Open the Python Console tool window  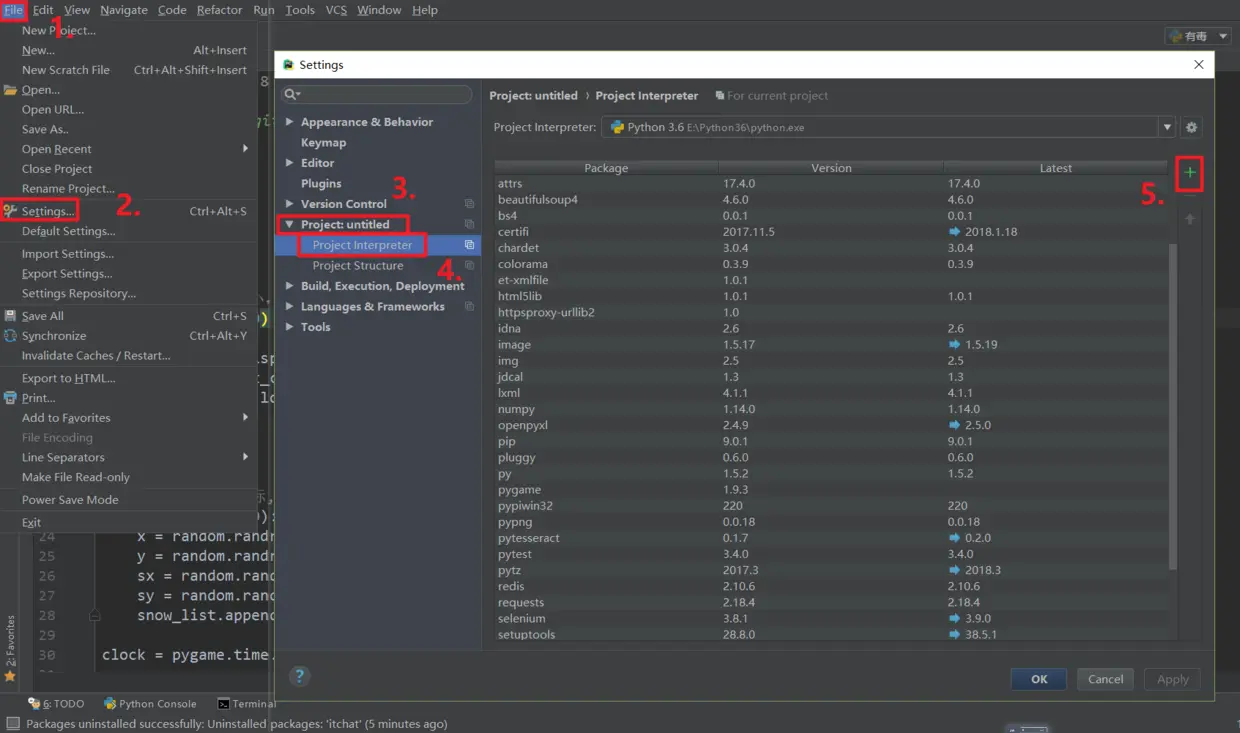[150, 704]
